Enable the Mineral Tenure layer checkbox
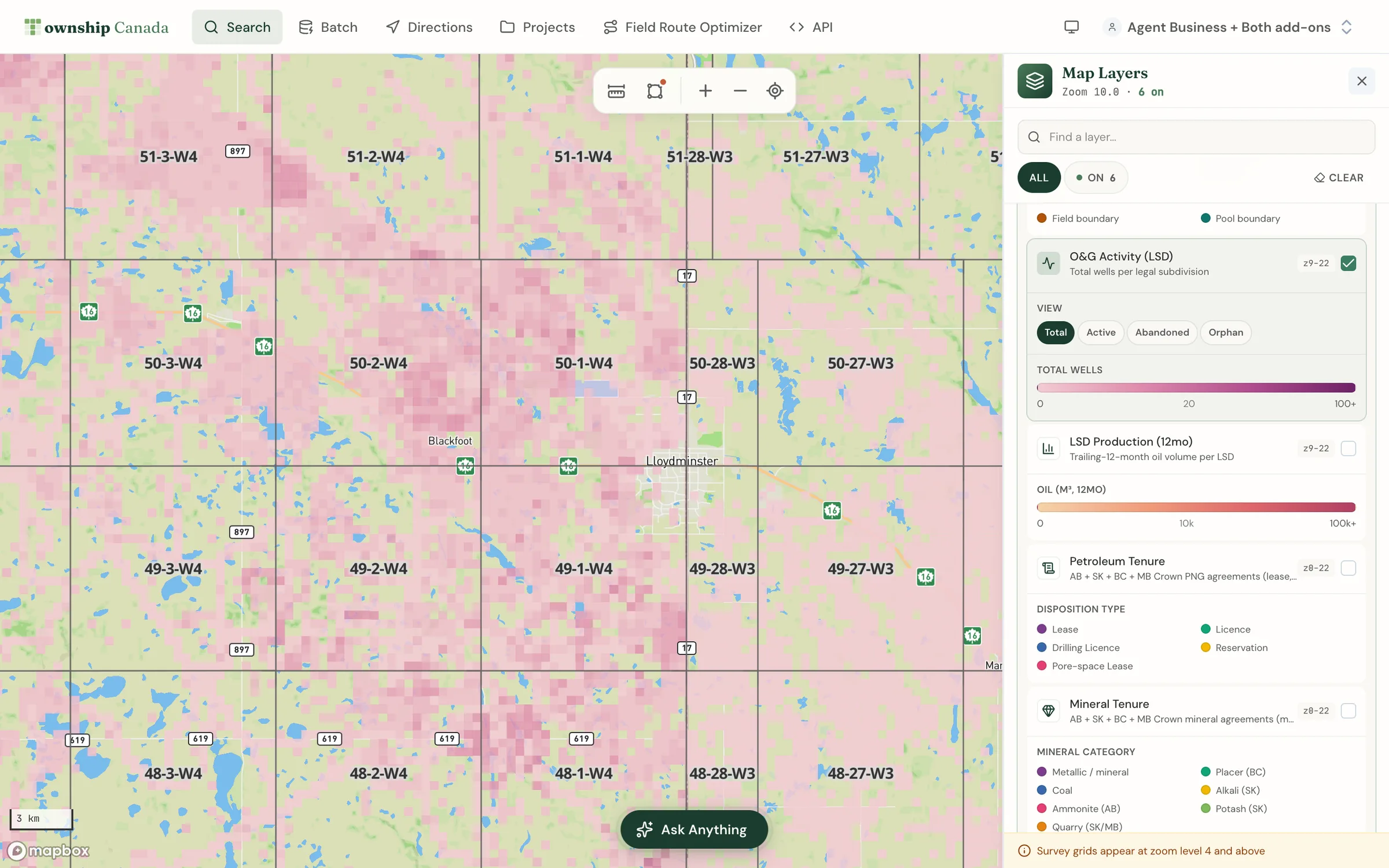Screen dimensions: 1389x868 tap(1348, 711)
